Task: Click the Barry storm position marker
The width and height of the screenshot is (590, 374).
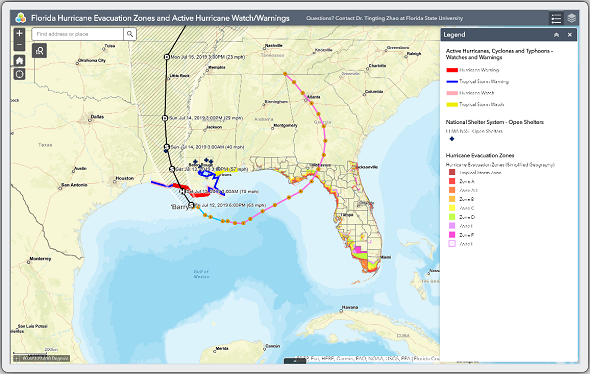Action: pos(191,205)
